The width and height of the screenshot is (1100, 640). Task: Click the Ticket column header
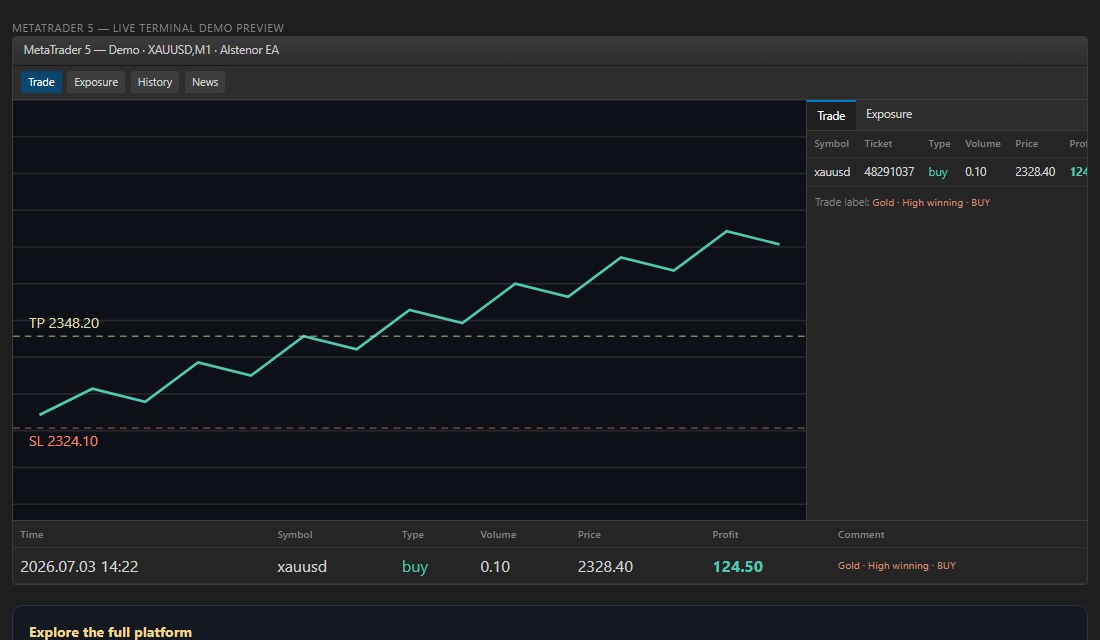(878, 144)
